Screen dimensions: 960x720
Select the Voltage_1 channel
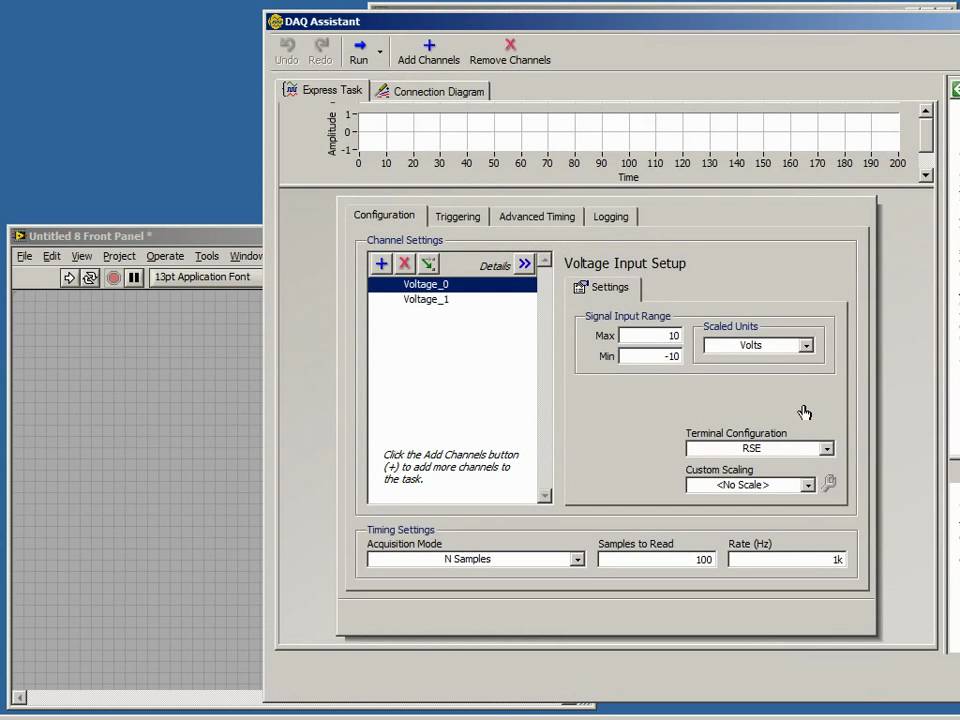[452, 299]
